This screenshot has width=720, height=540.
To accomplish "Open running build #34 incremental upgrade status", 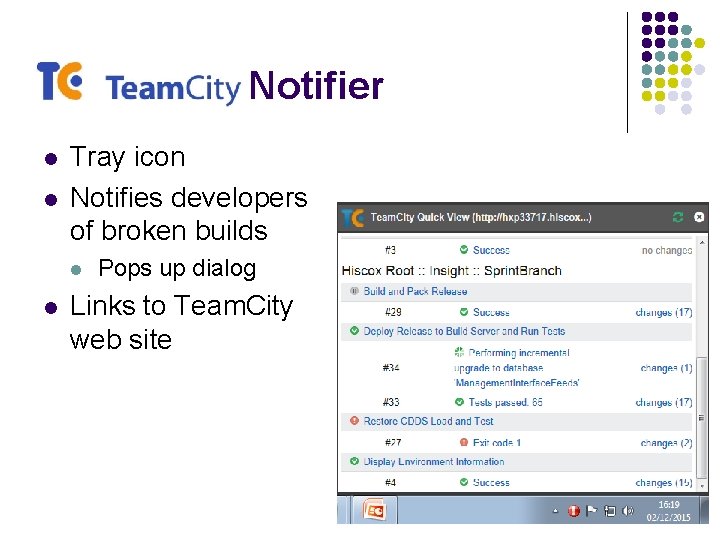I will click(516, 368).
